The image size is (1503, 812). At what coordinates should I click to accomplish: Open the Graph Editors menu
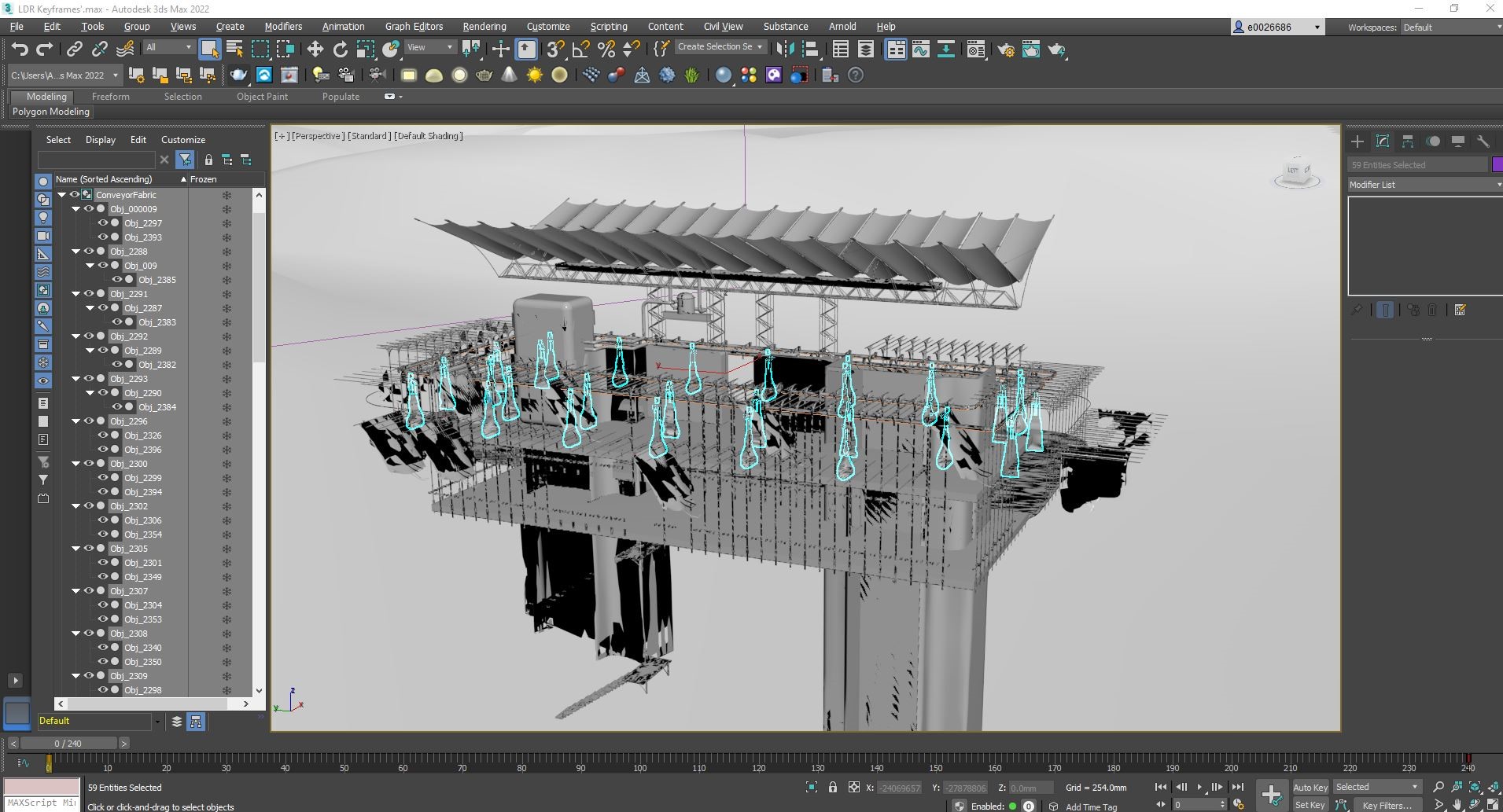click(x=414, y=26)
